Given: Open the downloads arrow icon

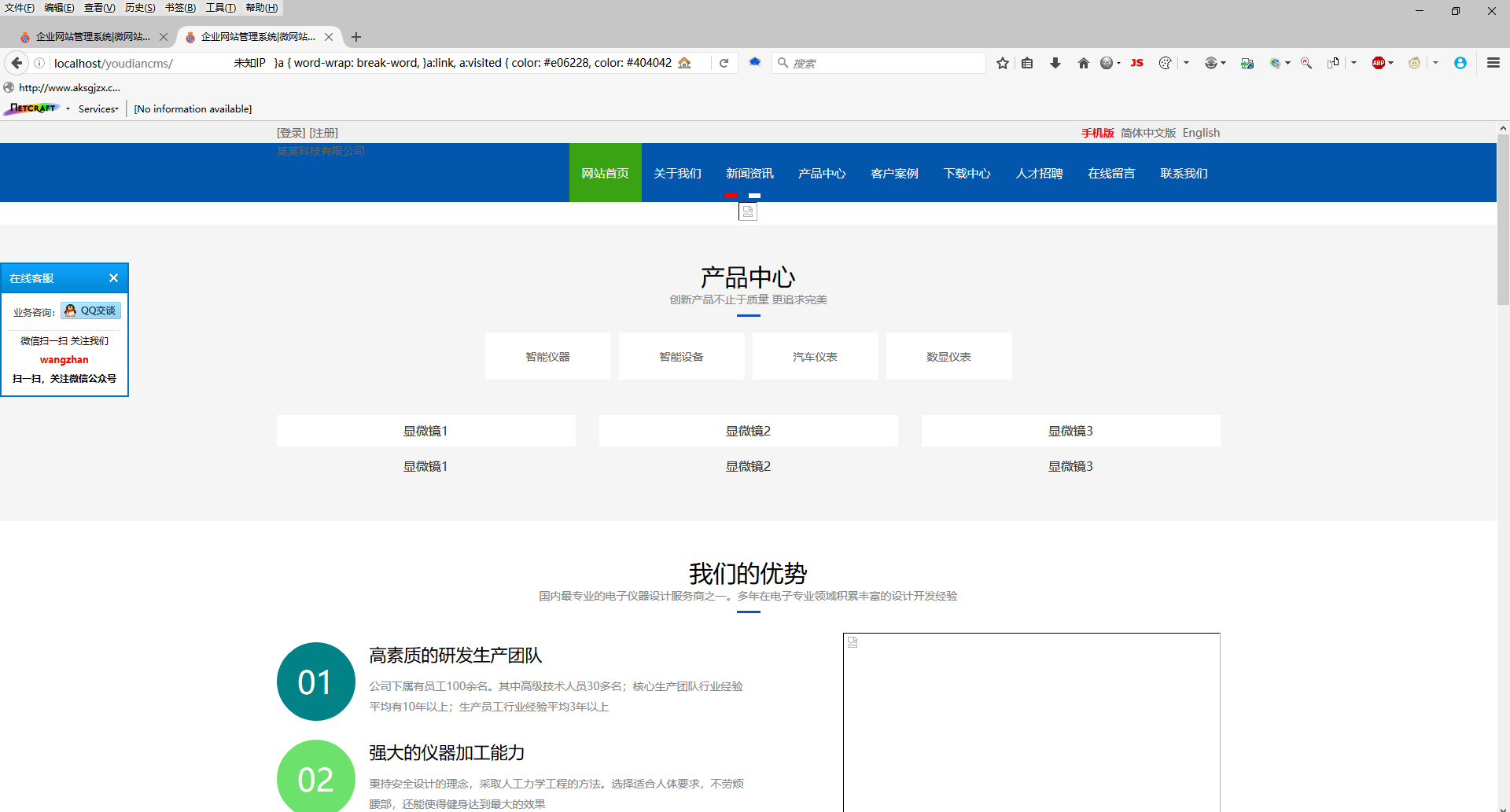Looking at the screenshot, I should point(1055,63).
